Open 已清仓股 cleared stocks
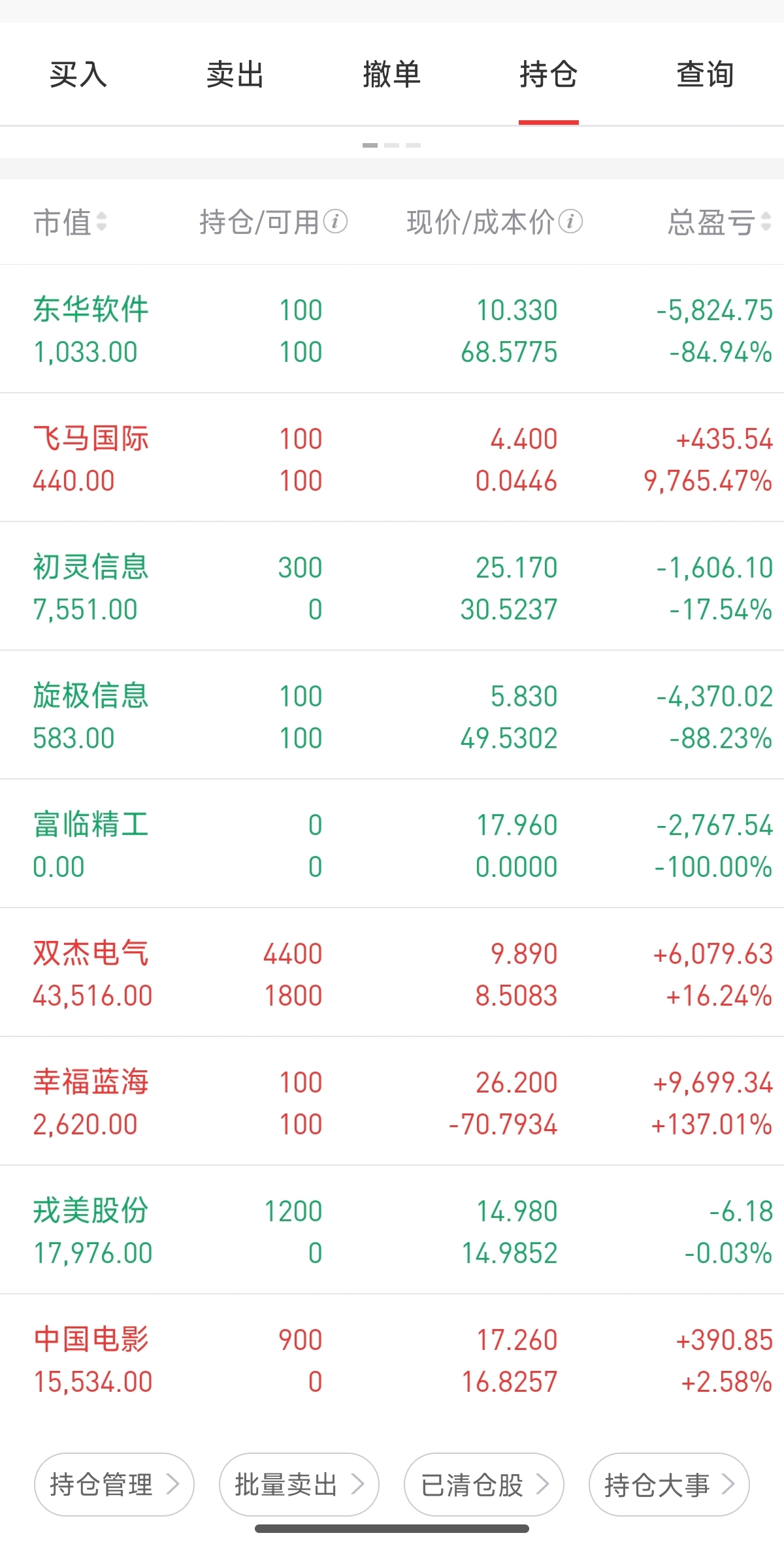 (x=484, y=1485)
